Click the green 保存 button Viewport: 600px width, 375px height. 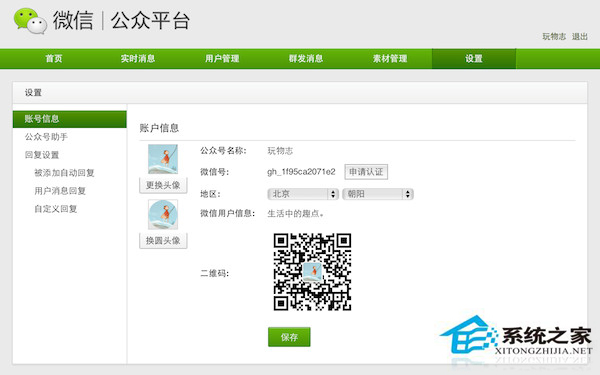pos(289,337)
